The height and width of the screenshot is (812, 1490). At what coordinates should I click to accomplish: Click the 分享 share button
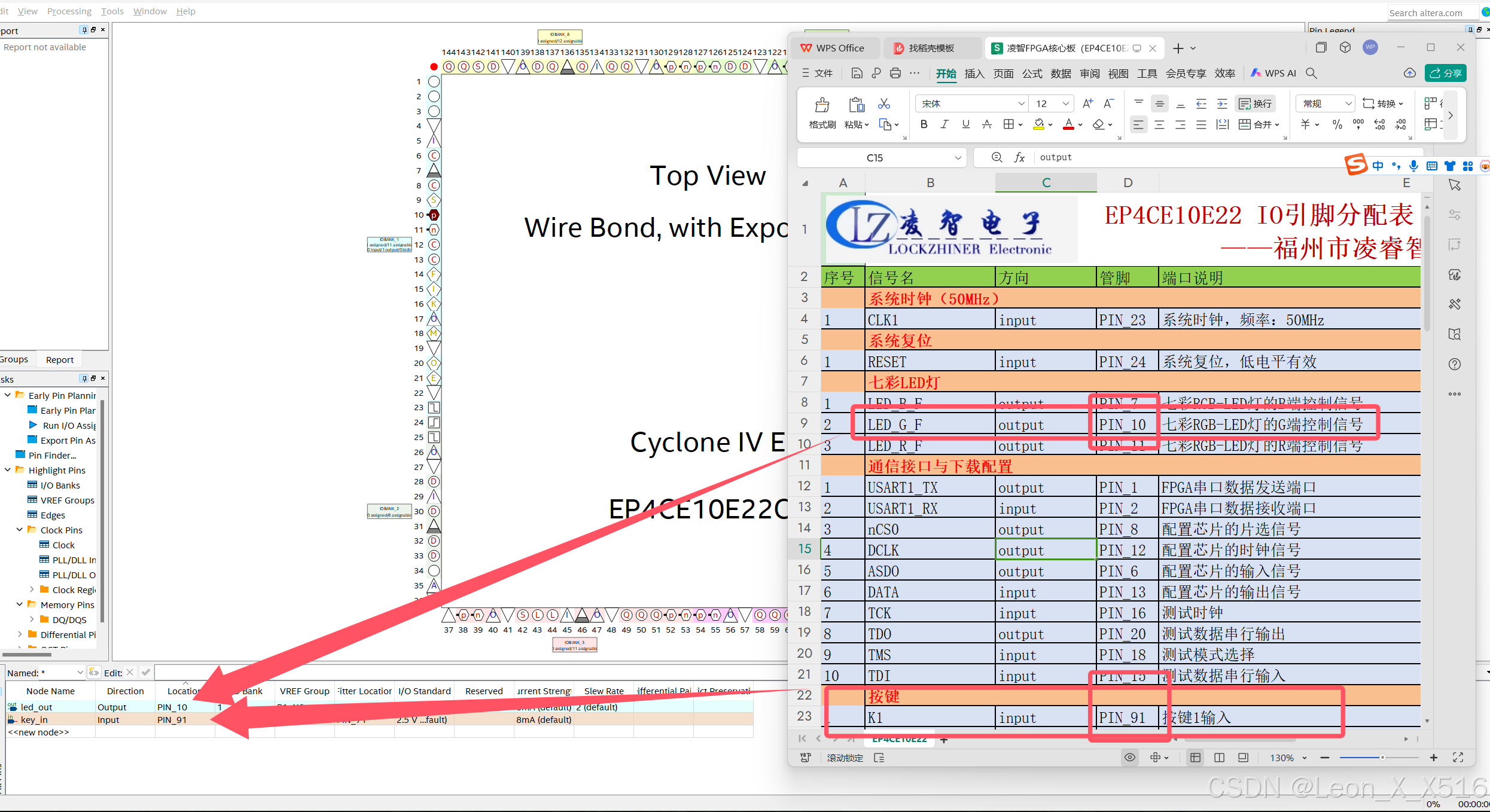click(1445, 73)
